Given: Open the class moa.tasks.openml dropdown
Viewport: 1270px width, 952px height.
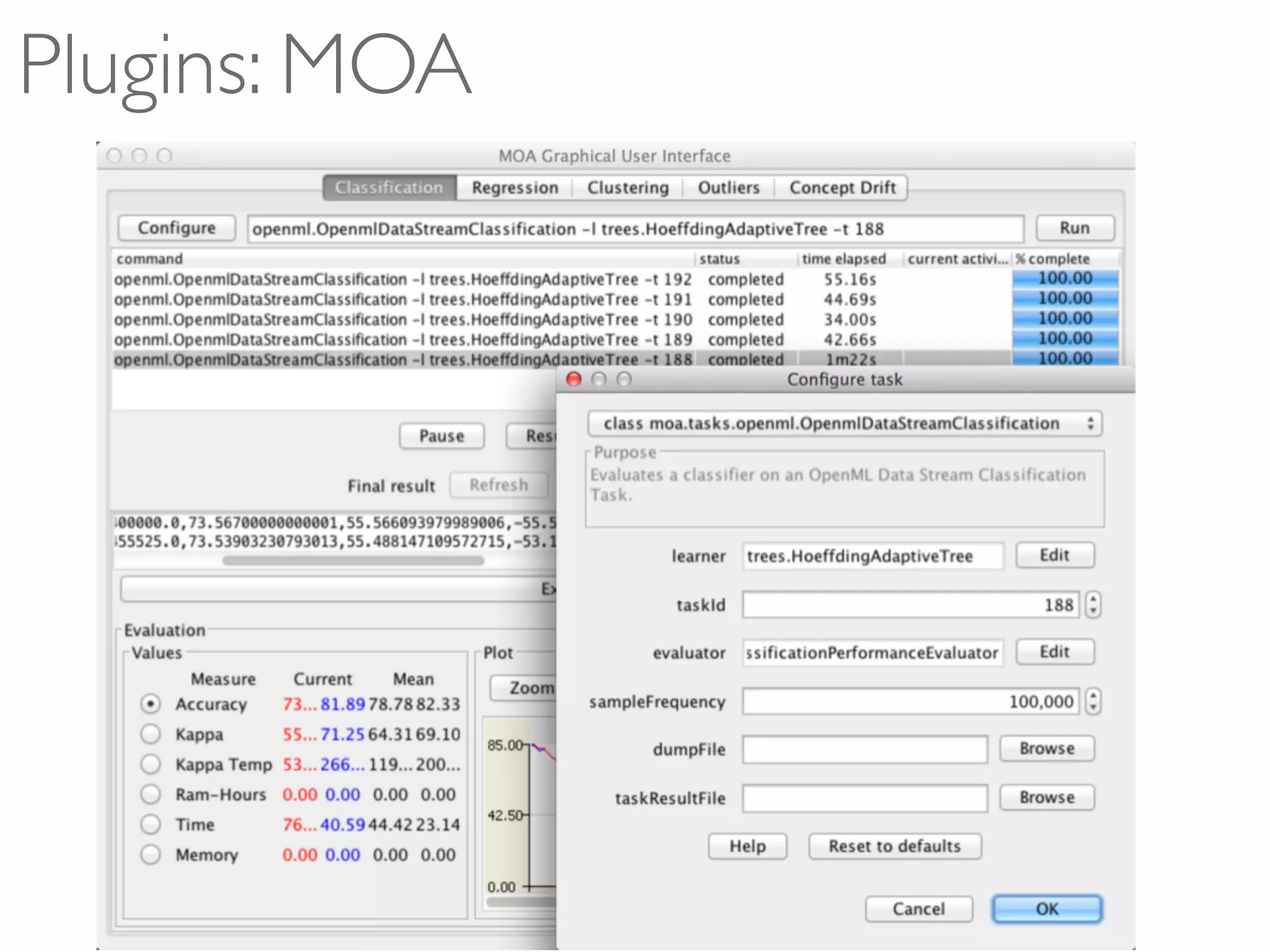Looking at the screenshot, I should click(845, 424).
